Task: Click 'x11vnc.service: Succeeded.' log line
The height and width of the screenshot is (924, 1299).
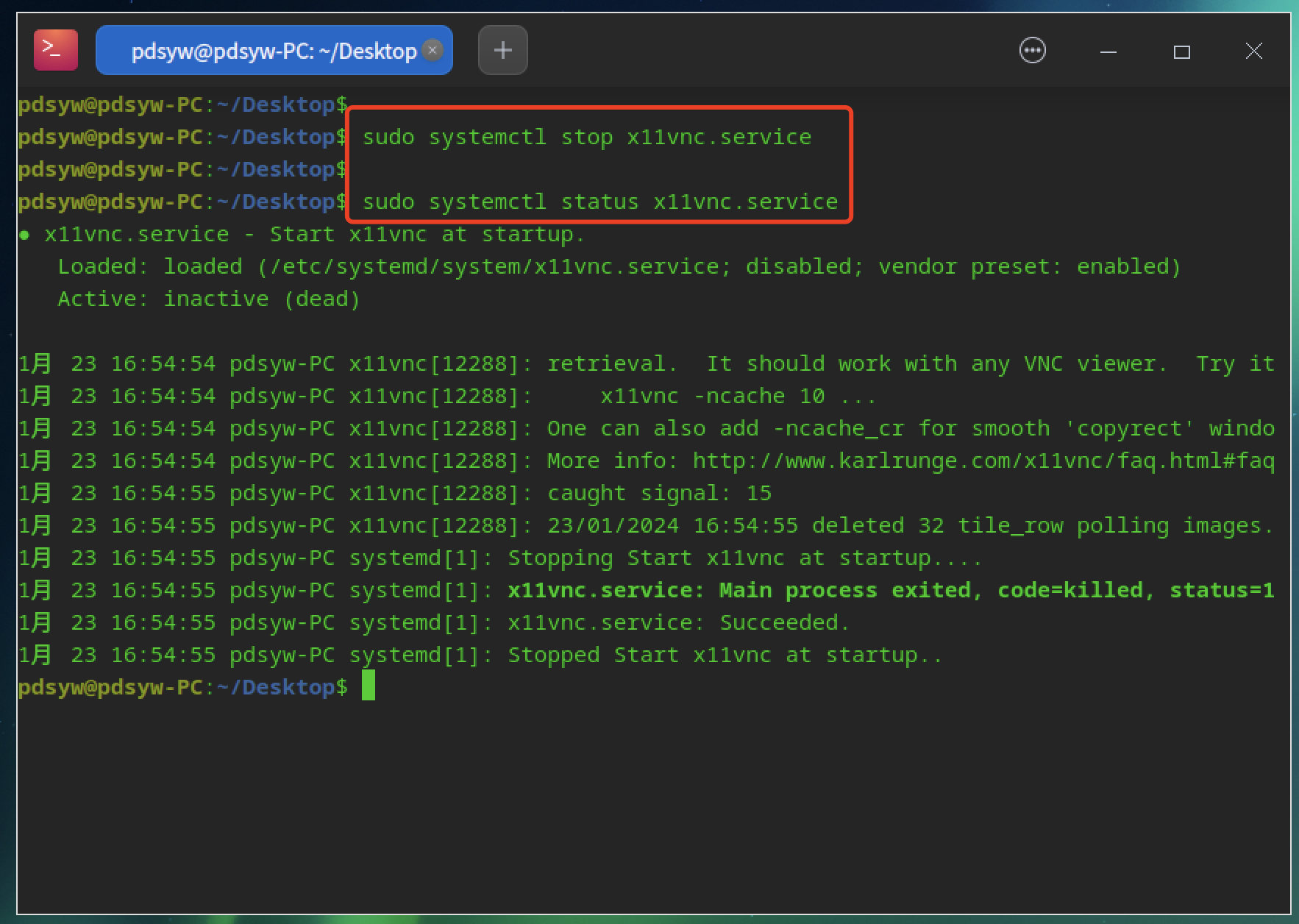Action: [434, 622]
